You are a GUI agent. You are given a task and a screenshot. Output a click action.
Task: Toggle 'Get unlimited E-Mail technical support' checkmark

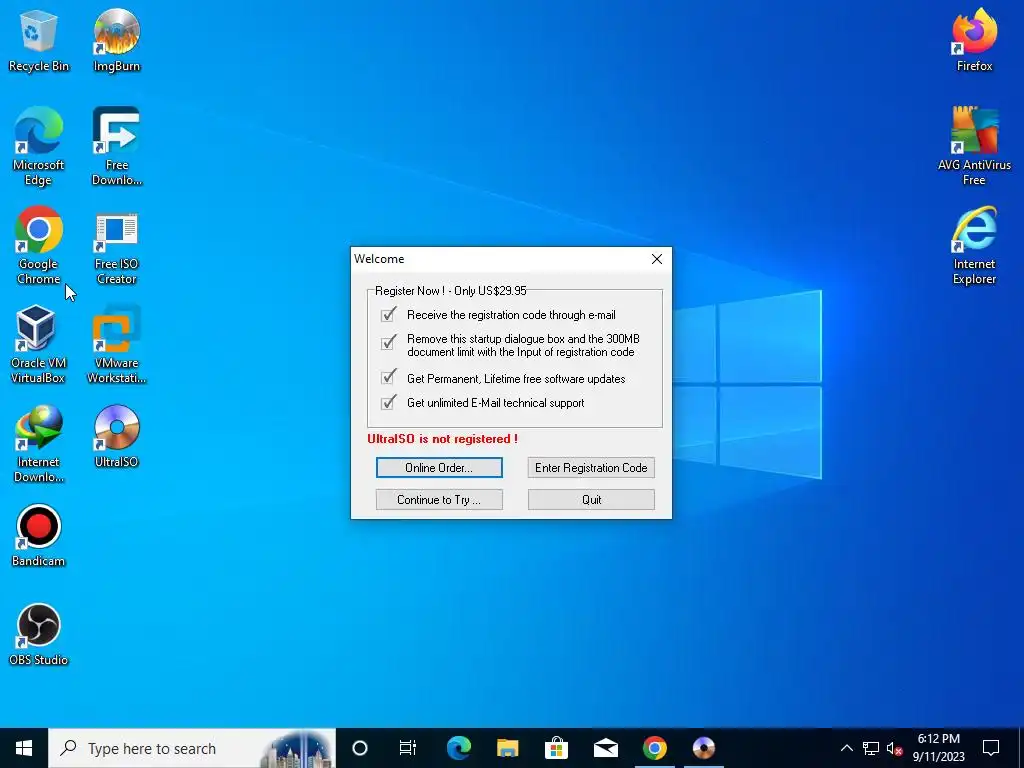pos(389,402)
